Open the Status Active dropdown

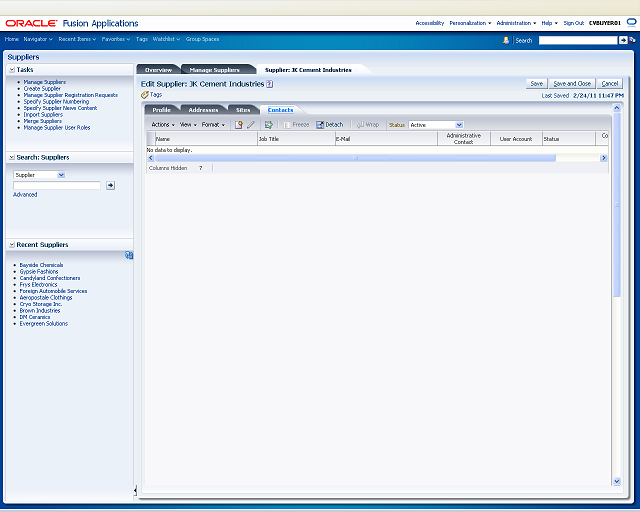pyautogui.click(x=459, y=125)
